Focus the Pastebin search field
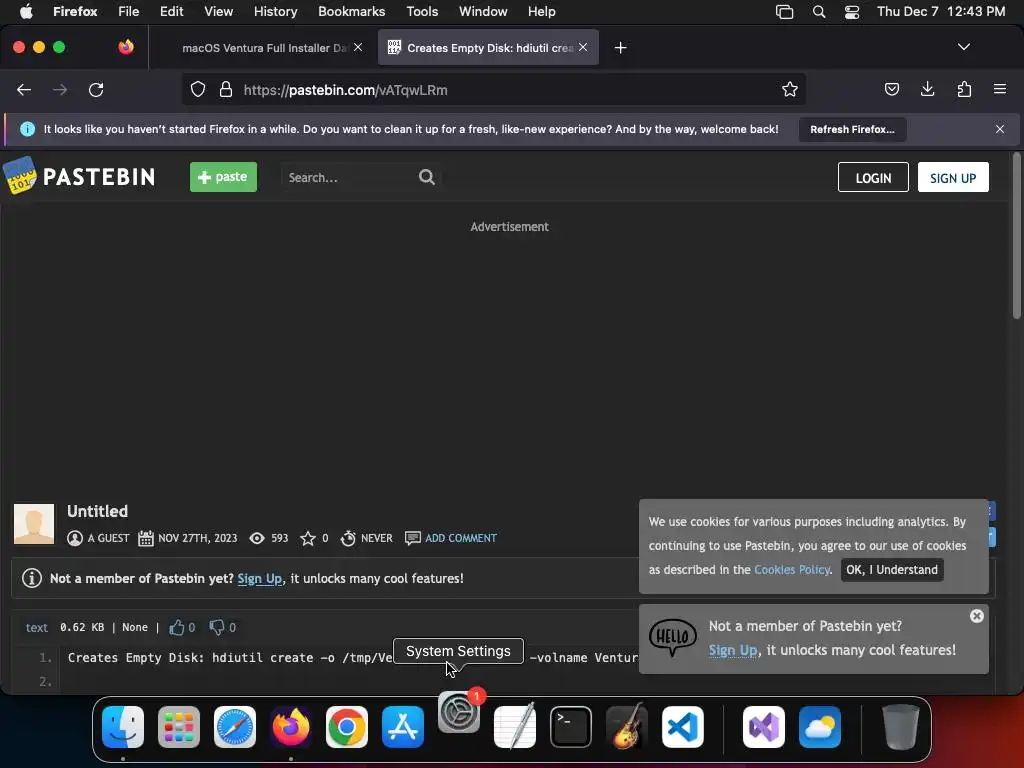Screen dimensions: 1024x768 pyautogui.click(x=349, y=178)
